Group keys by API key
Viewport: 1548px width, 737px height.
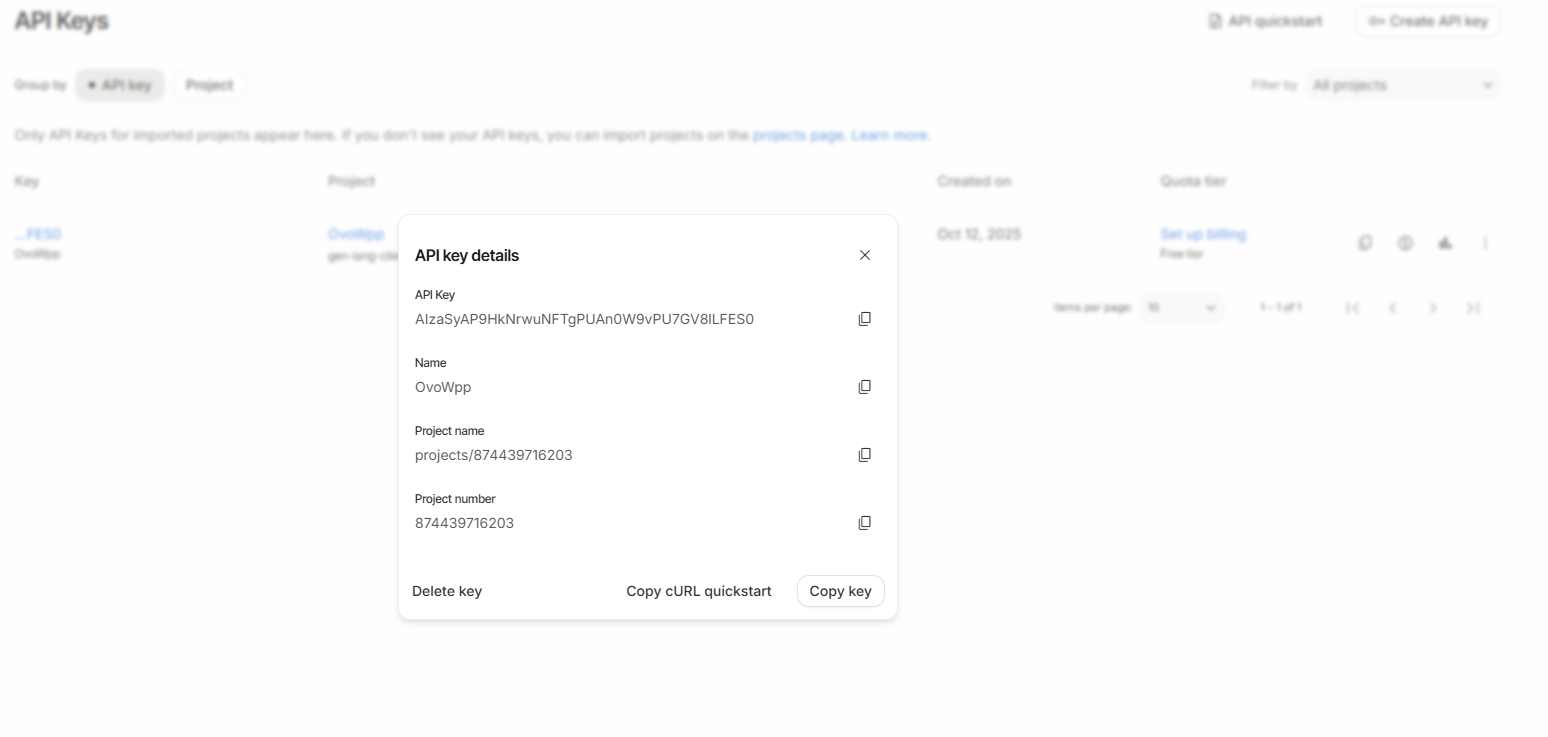click(x=119, y=85)
